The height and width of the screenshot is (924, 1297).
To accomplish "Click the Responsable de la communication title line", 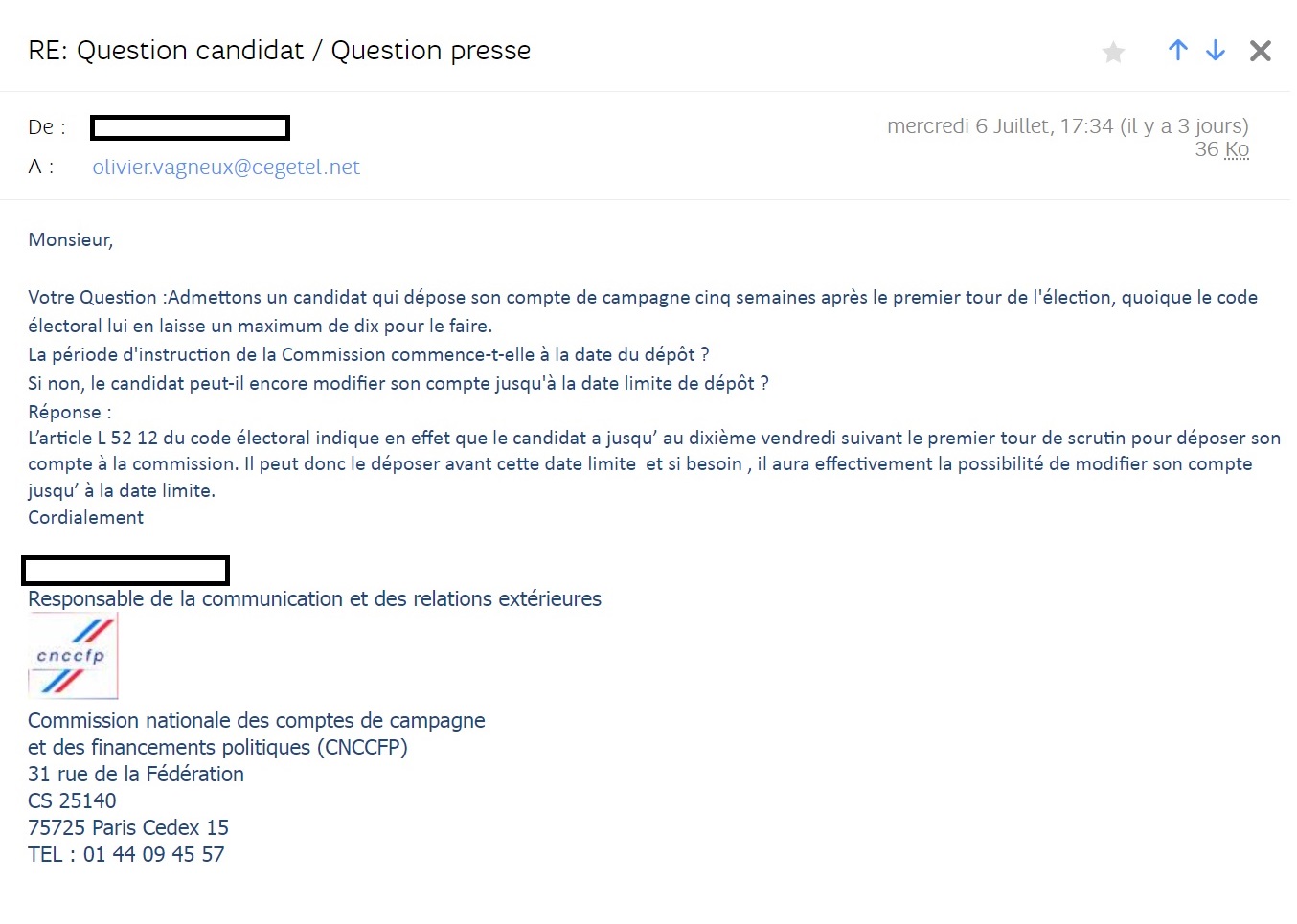I will (x=314, y=599).
